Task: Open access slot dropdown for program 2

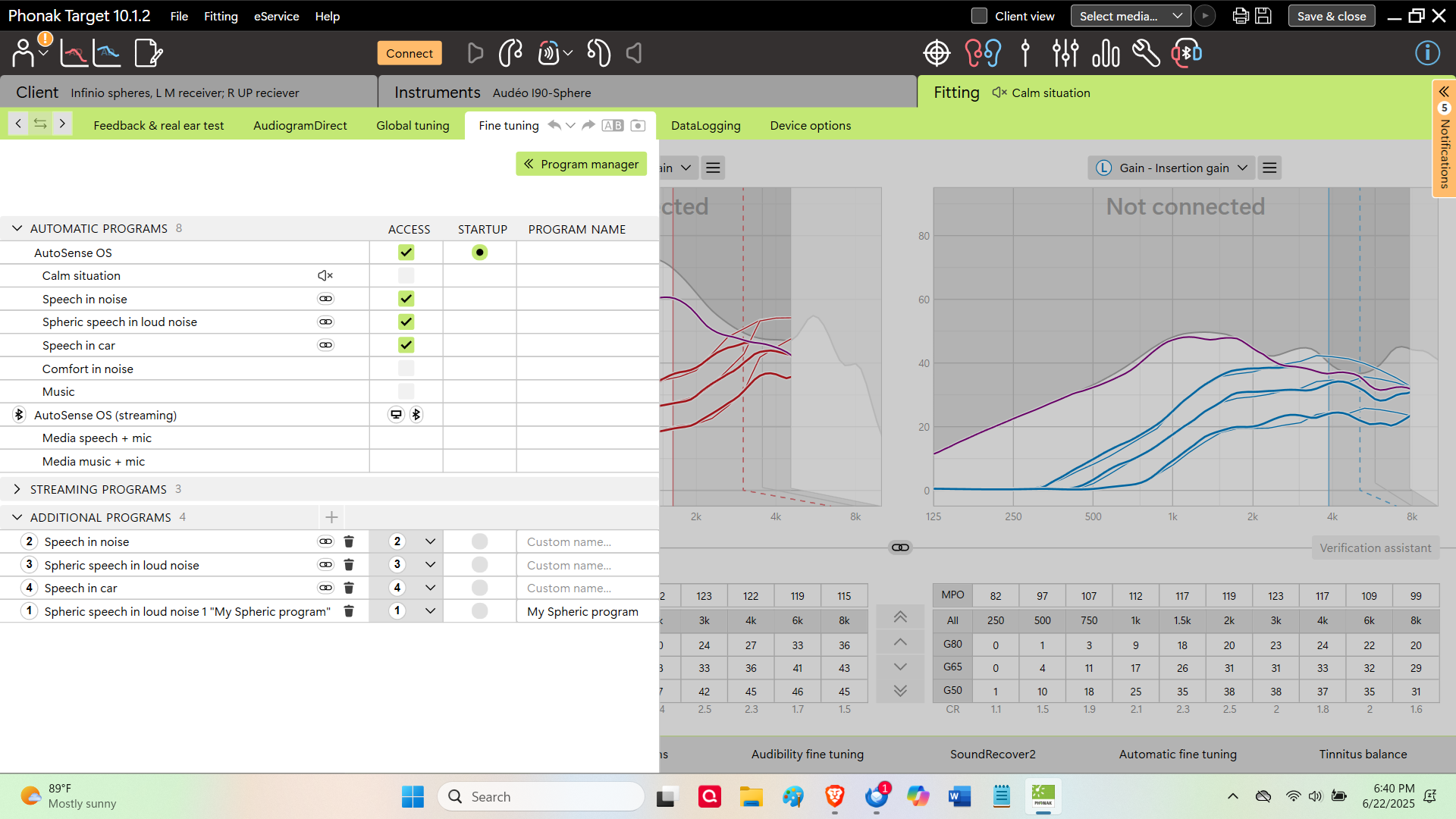Action: (x=430, y=541)
